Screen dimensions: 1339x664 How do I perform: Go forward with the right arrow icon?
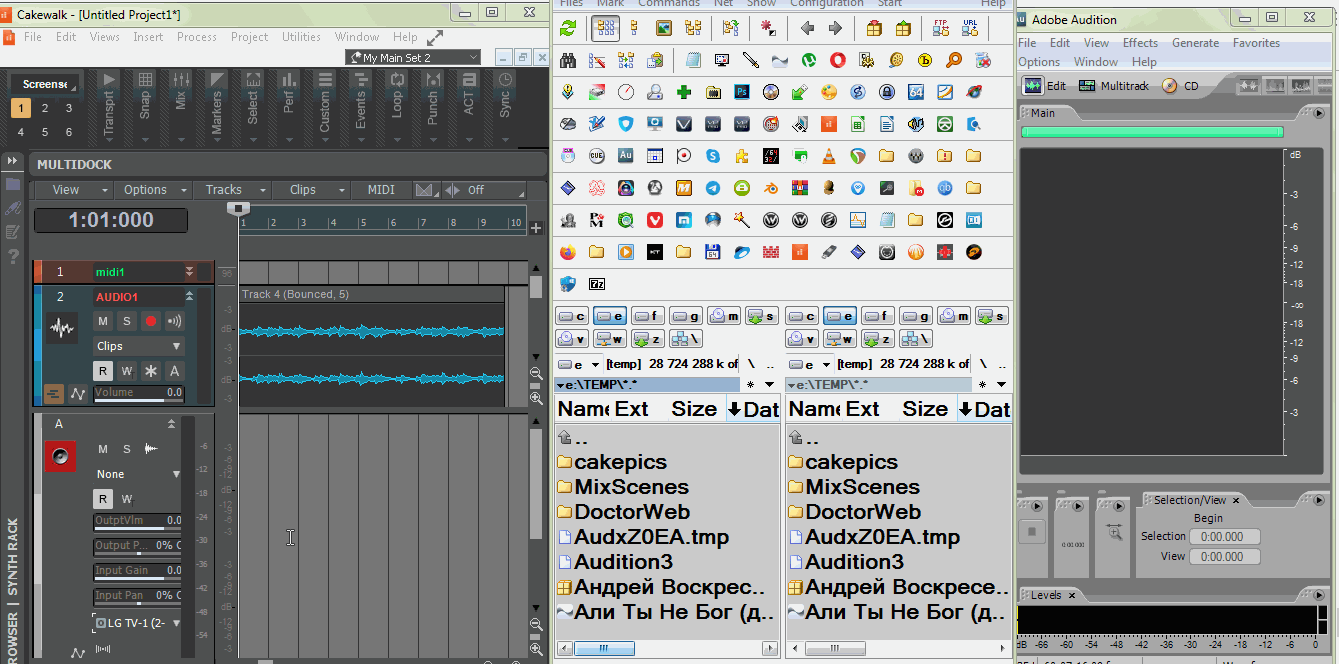pyautogui.click(x=836, y=28)
